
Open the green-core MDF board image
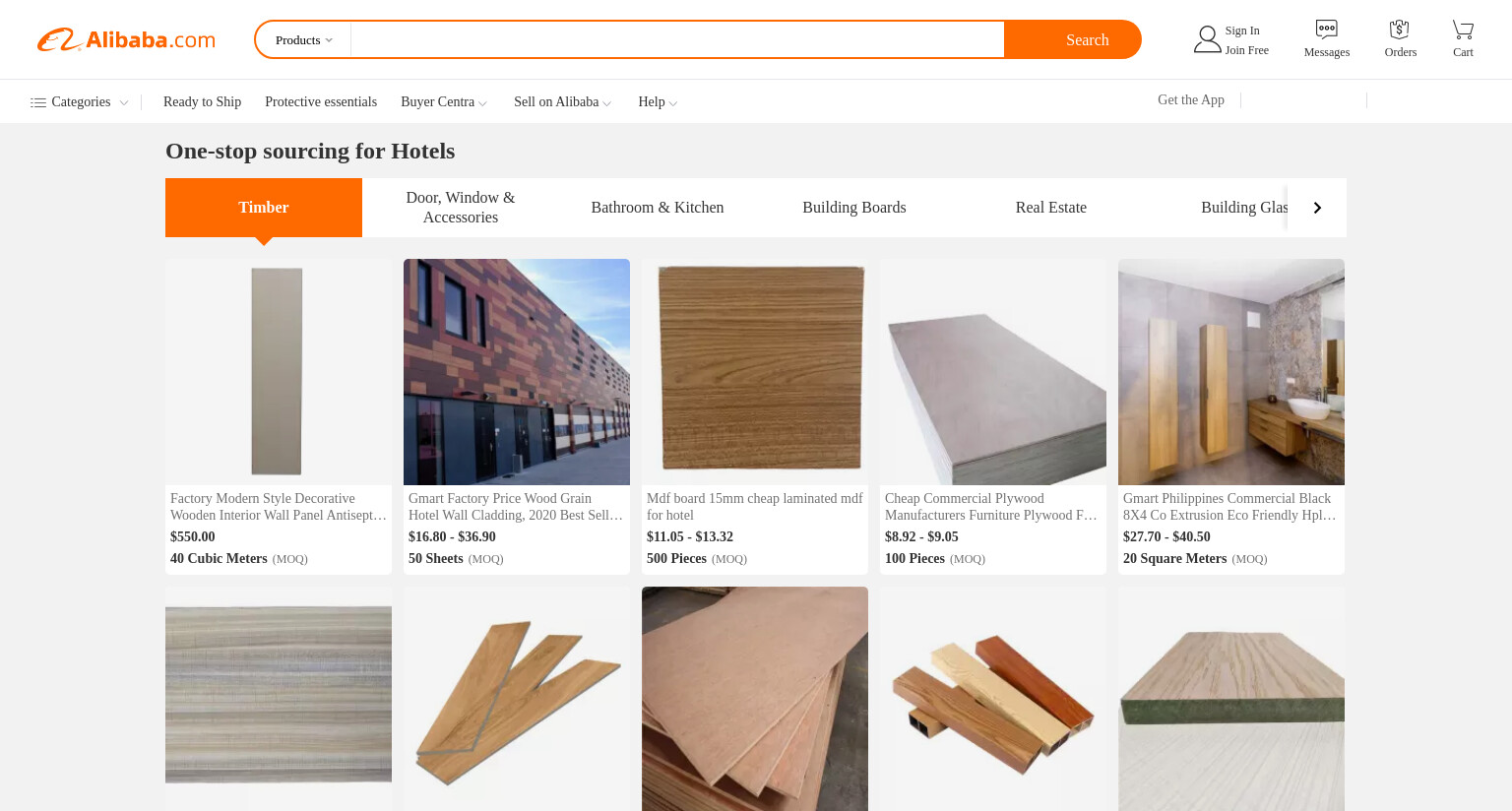[1231, 699]
